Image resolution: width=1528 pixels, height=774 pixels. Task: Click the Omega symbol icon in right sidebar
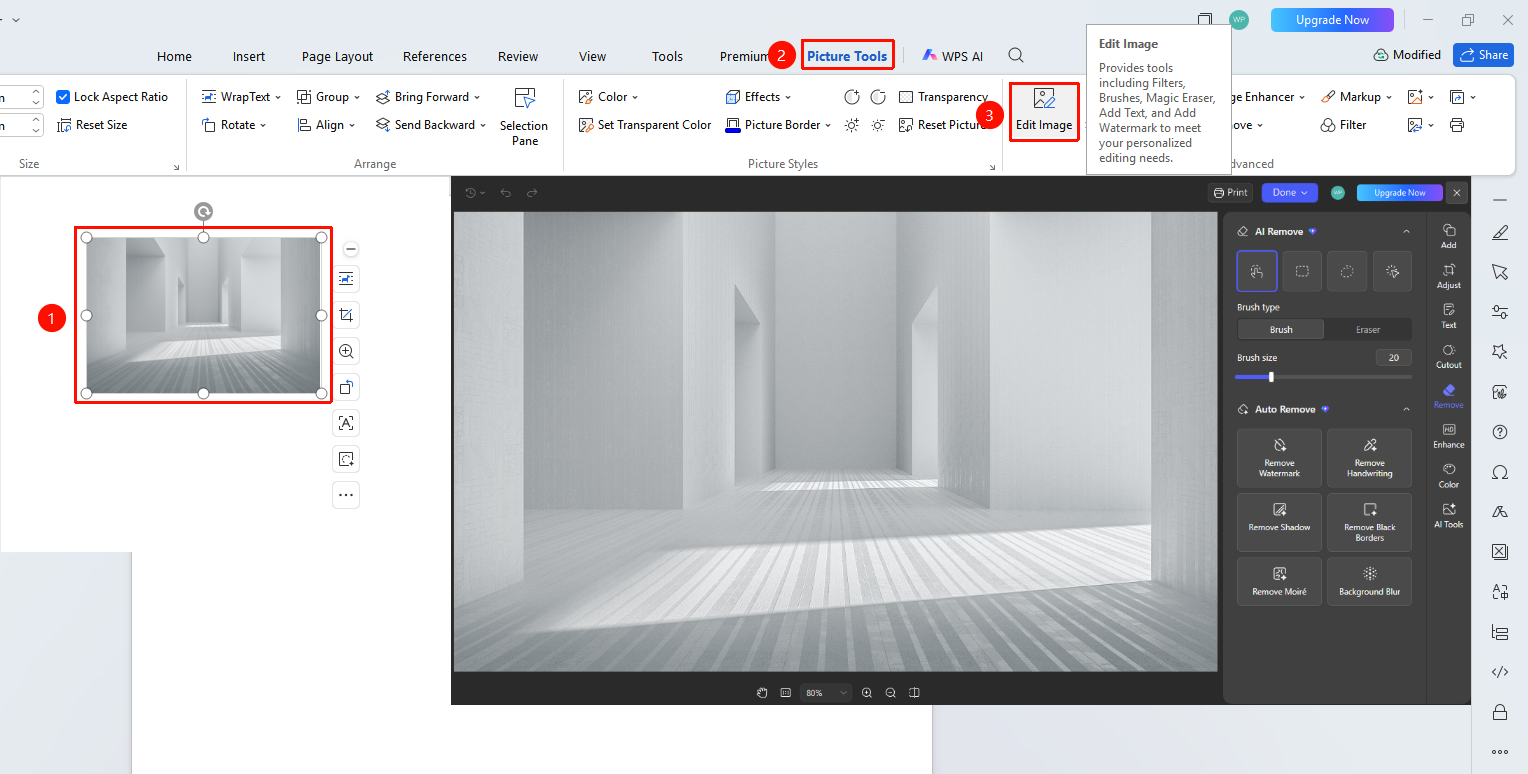(1499, 472)
